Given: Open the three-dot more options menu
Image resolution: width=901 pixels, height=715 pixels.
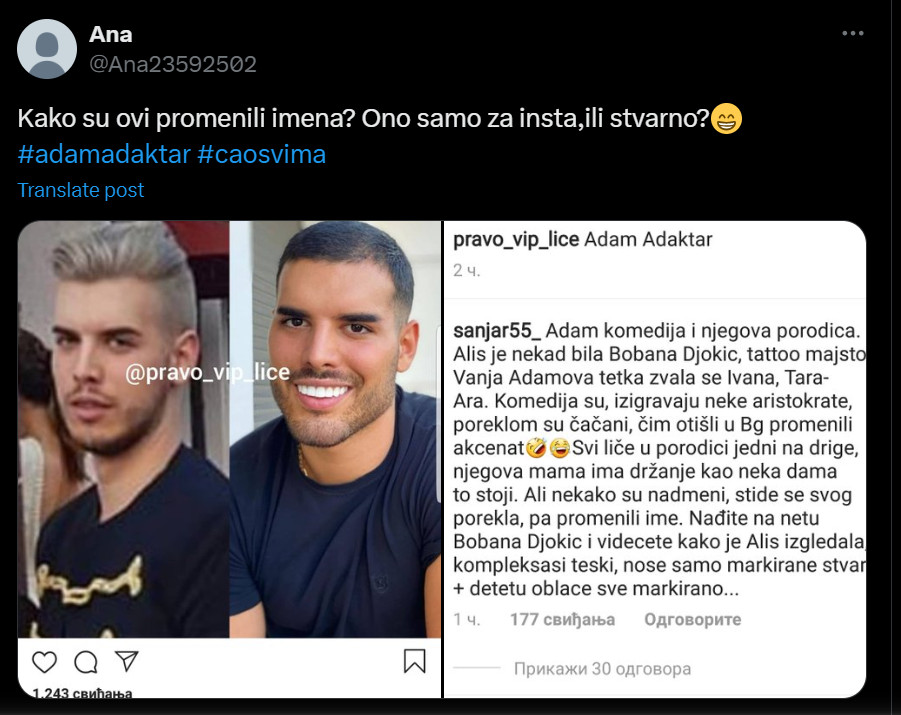Looking at the screenshot, I should coord(853,33).
